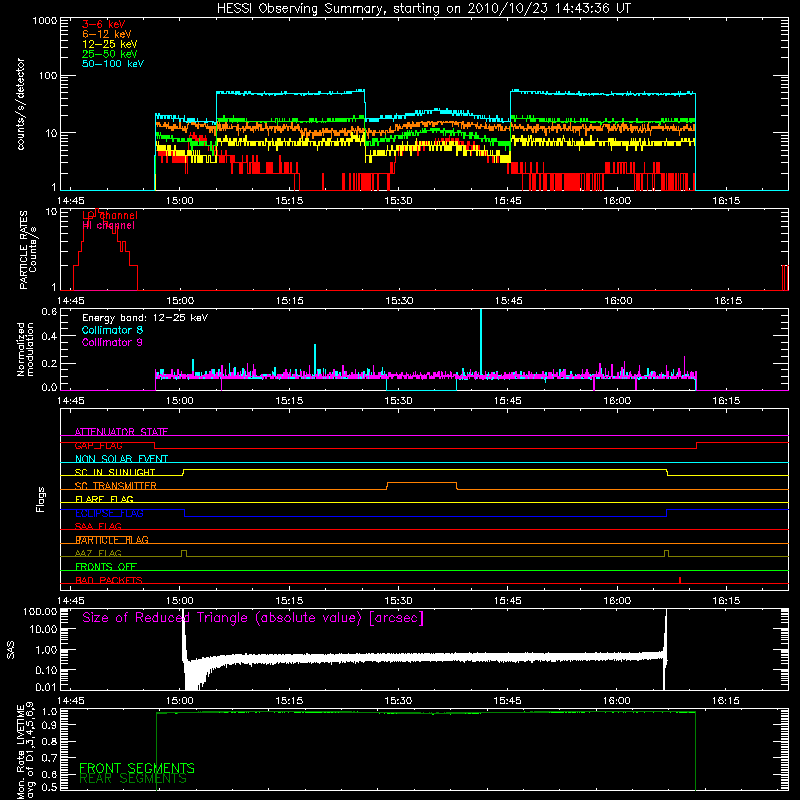This screenshot has height=800, width=800.
Task: Click the 'FRONT SEGMENTS' livetime legend label
Action: click(x=137, y=768)
